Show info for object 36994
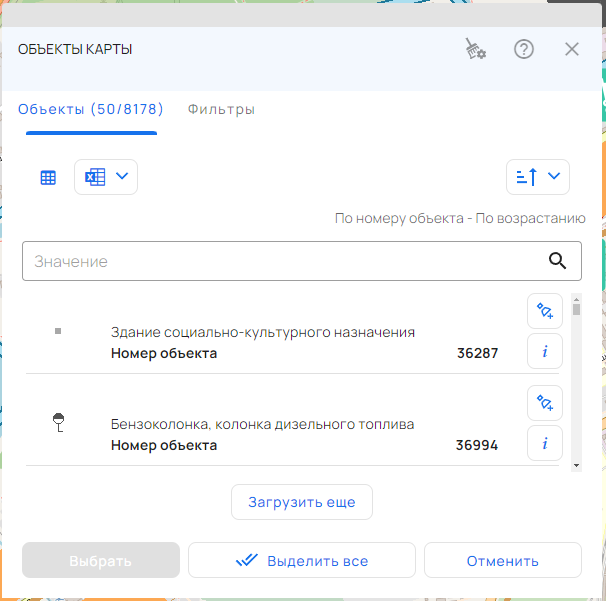Screen dimensions: 606x601 545,443
